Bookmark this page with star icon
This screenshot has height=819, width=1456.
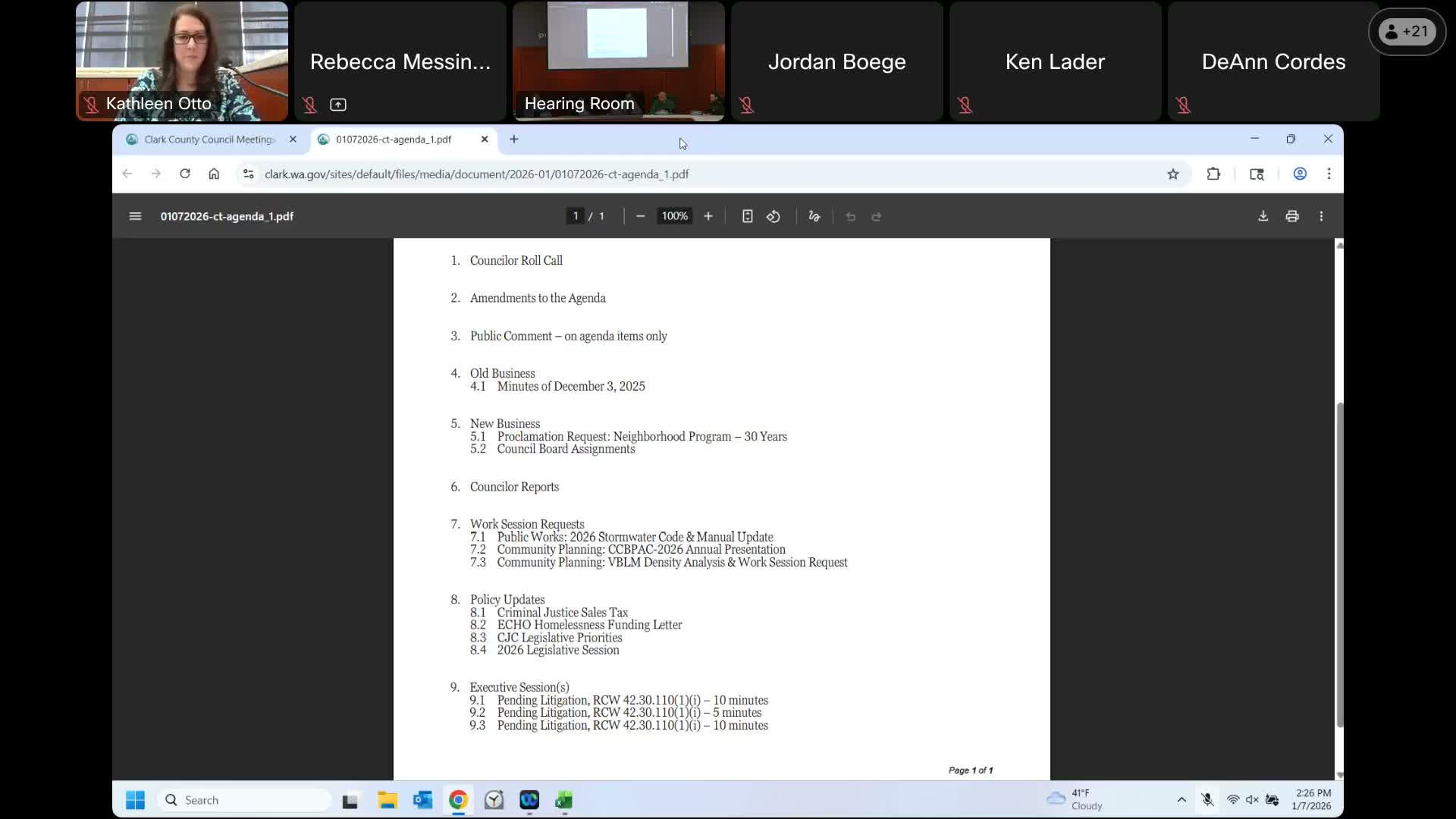[1173, 174]
